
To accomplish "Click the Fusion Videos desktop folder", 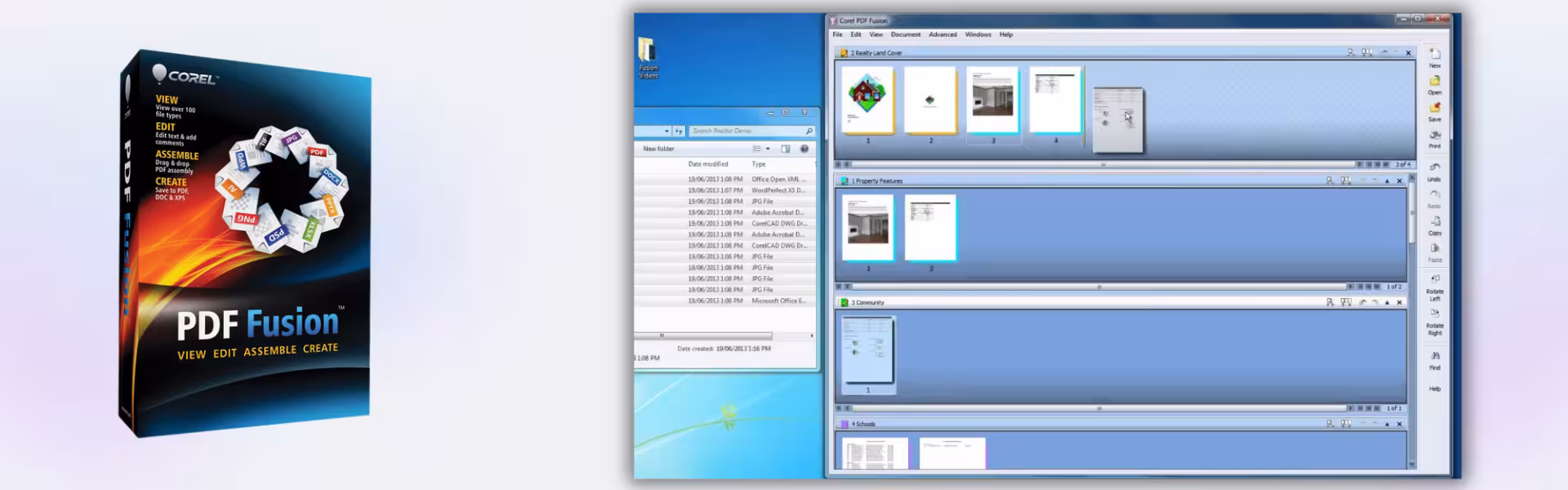I will (648, 58).
